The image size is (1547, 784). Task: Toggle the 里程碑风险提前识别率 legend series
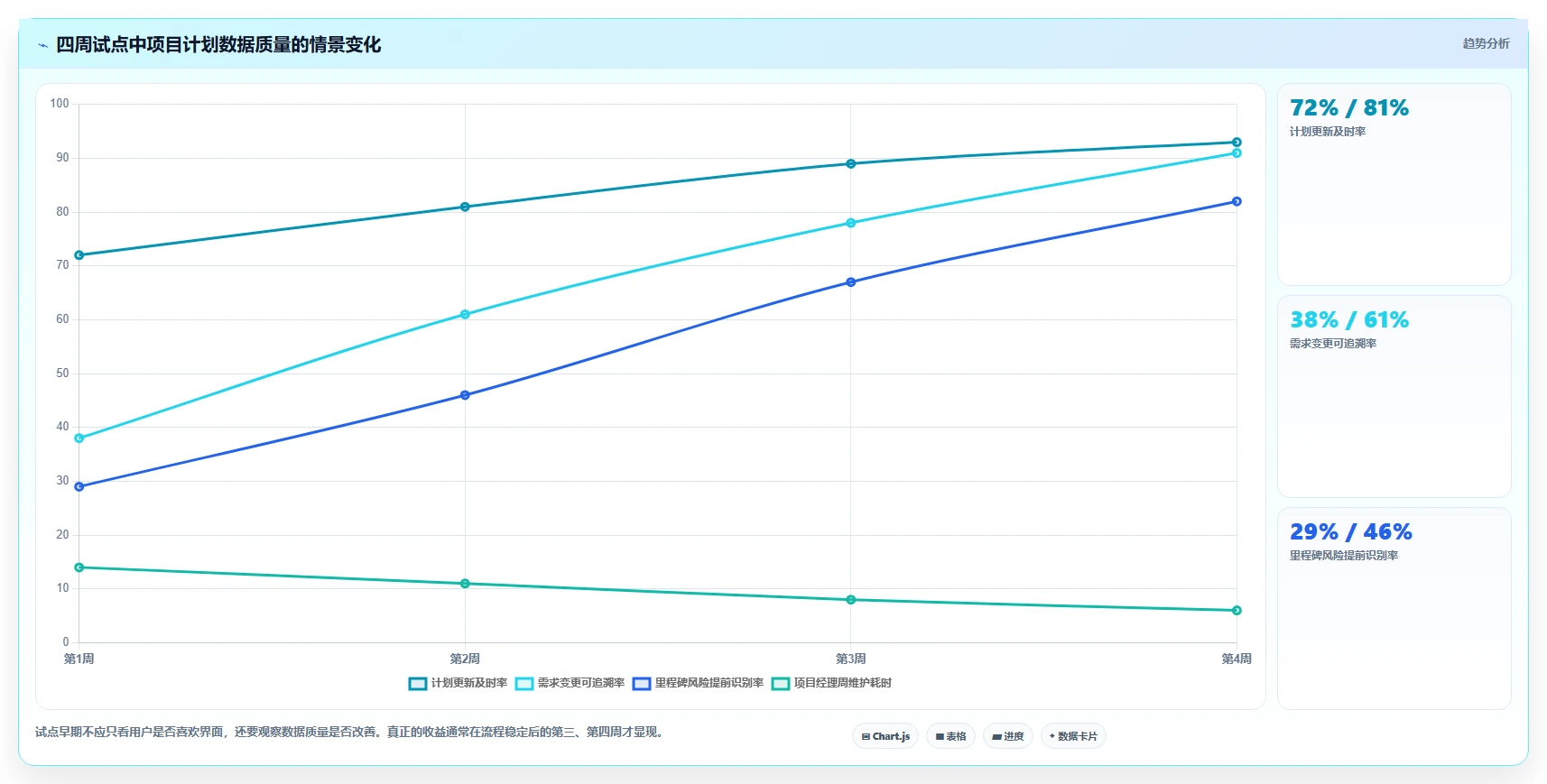point(698,683)
